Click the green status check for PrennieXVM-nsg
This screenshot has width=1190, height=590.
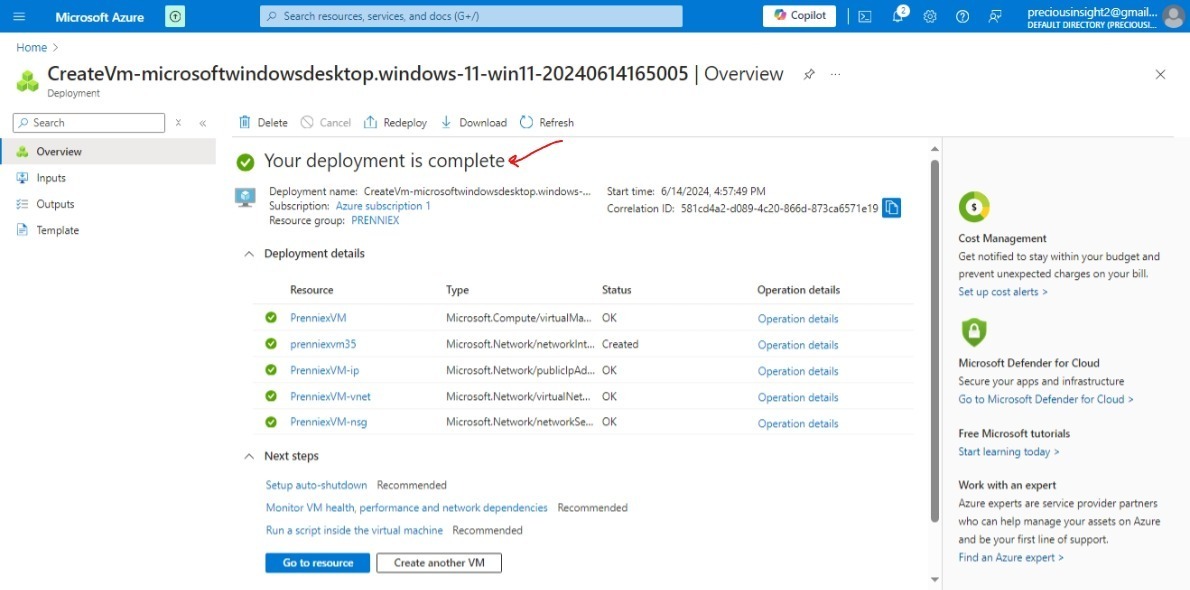(x=271, y=422)
